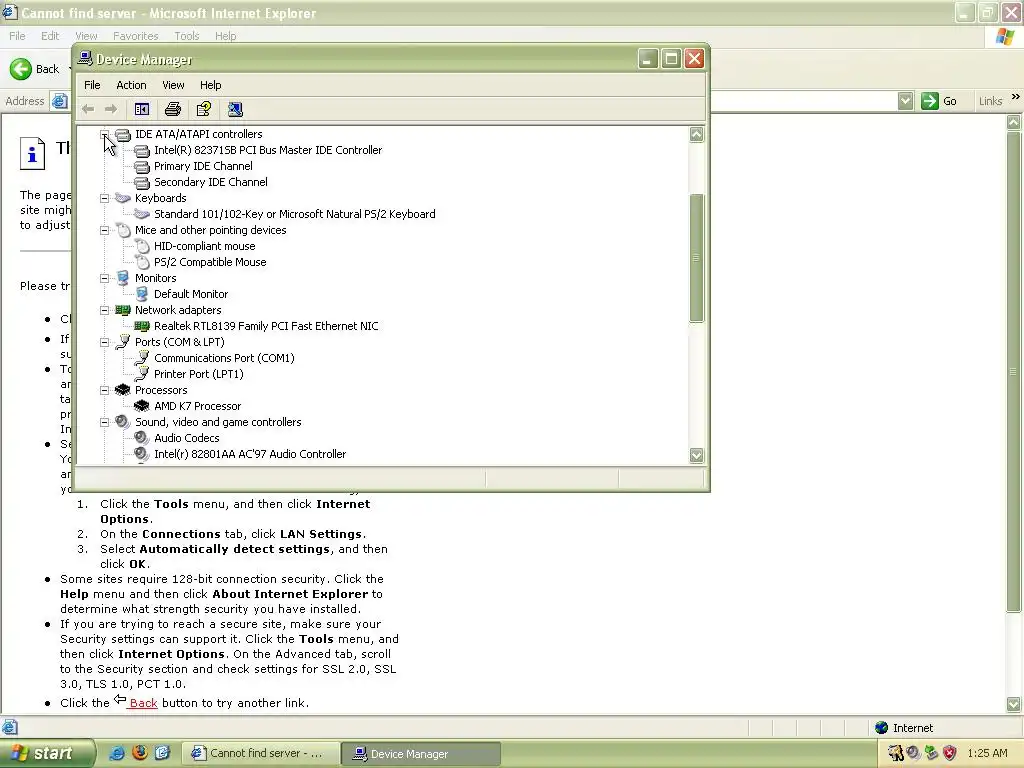Click the Device Manager toolbar Forward arrow
This screenshot has width=1024, height=768.
point(111,109)
